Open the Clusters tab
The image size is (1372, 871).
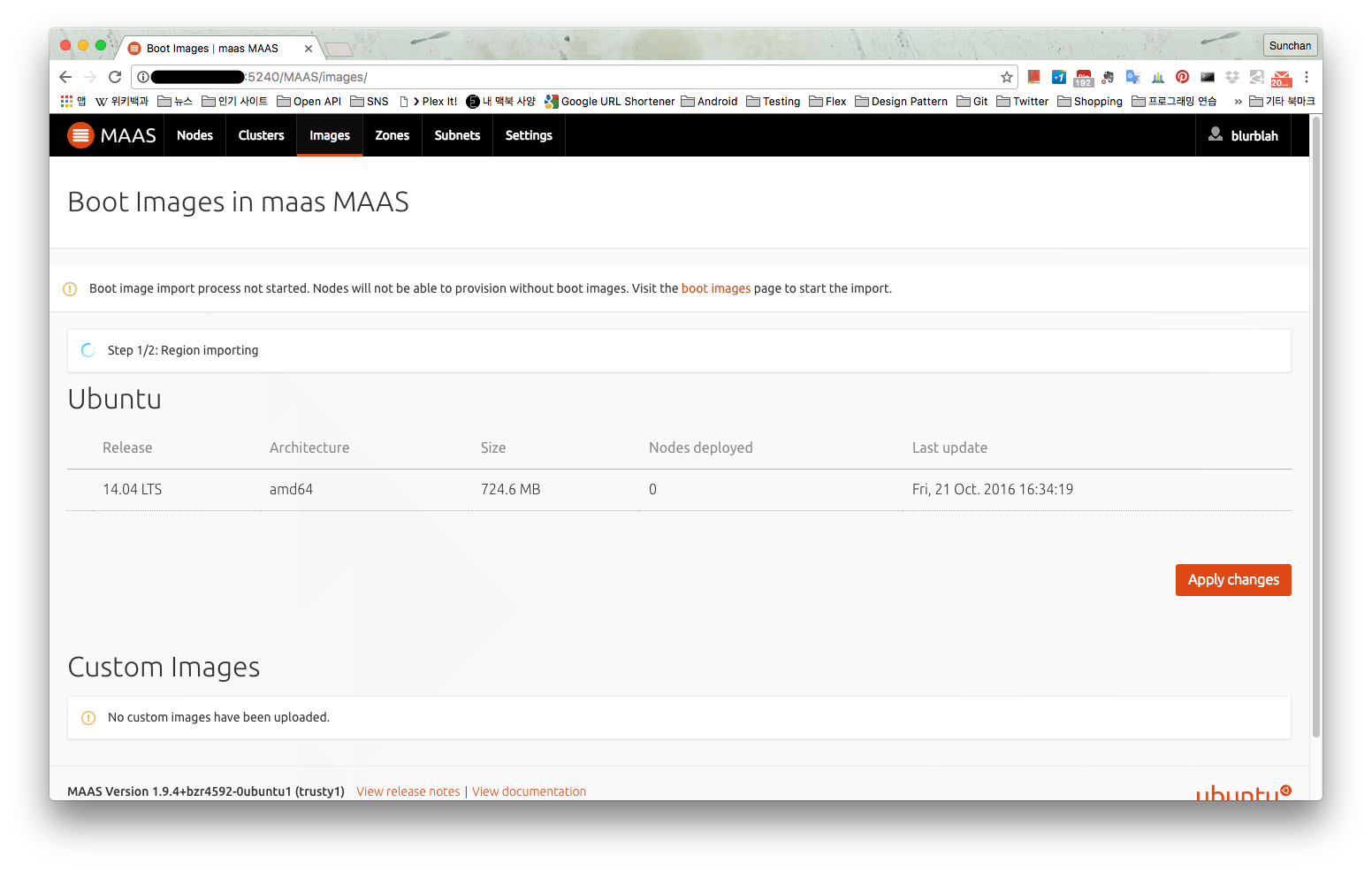tap(261, 135)
